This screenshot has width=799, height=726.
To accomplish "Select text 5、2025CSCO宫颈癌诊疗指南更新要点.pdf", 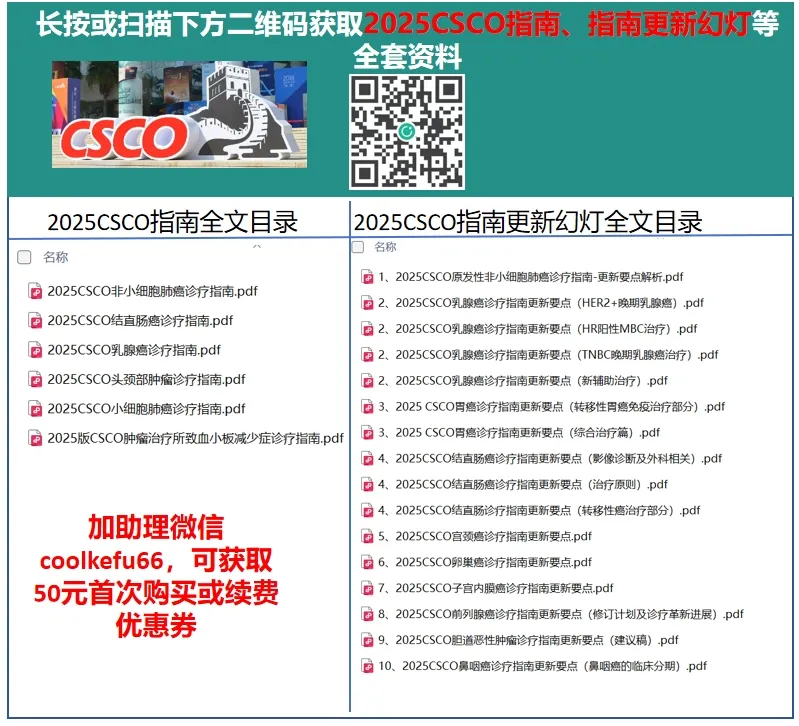I will (485, 536).
